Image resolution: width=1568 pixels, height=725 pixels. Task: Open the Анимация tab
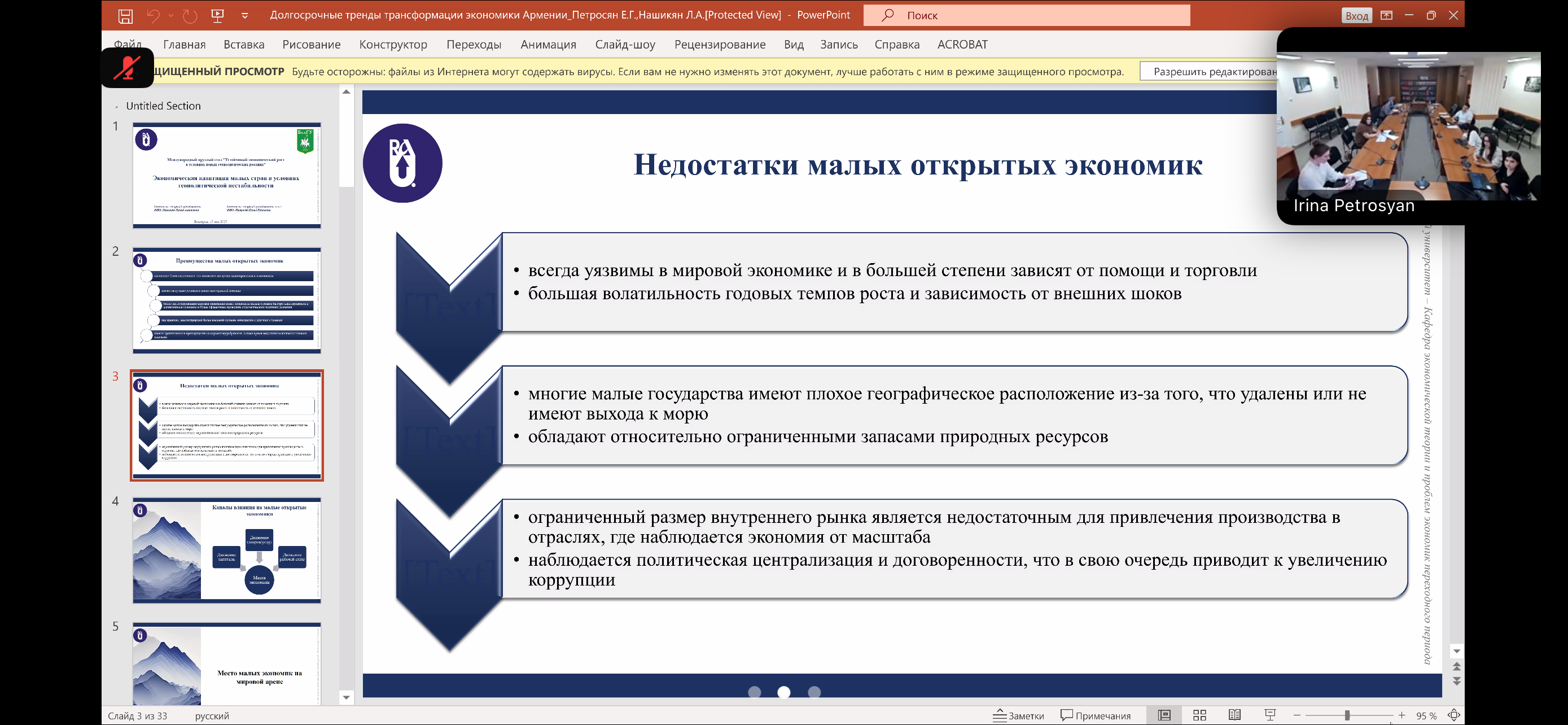tap(548, 45)
